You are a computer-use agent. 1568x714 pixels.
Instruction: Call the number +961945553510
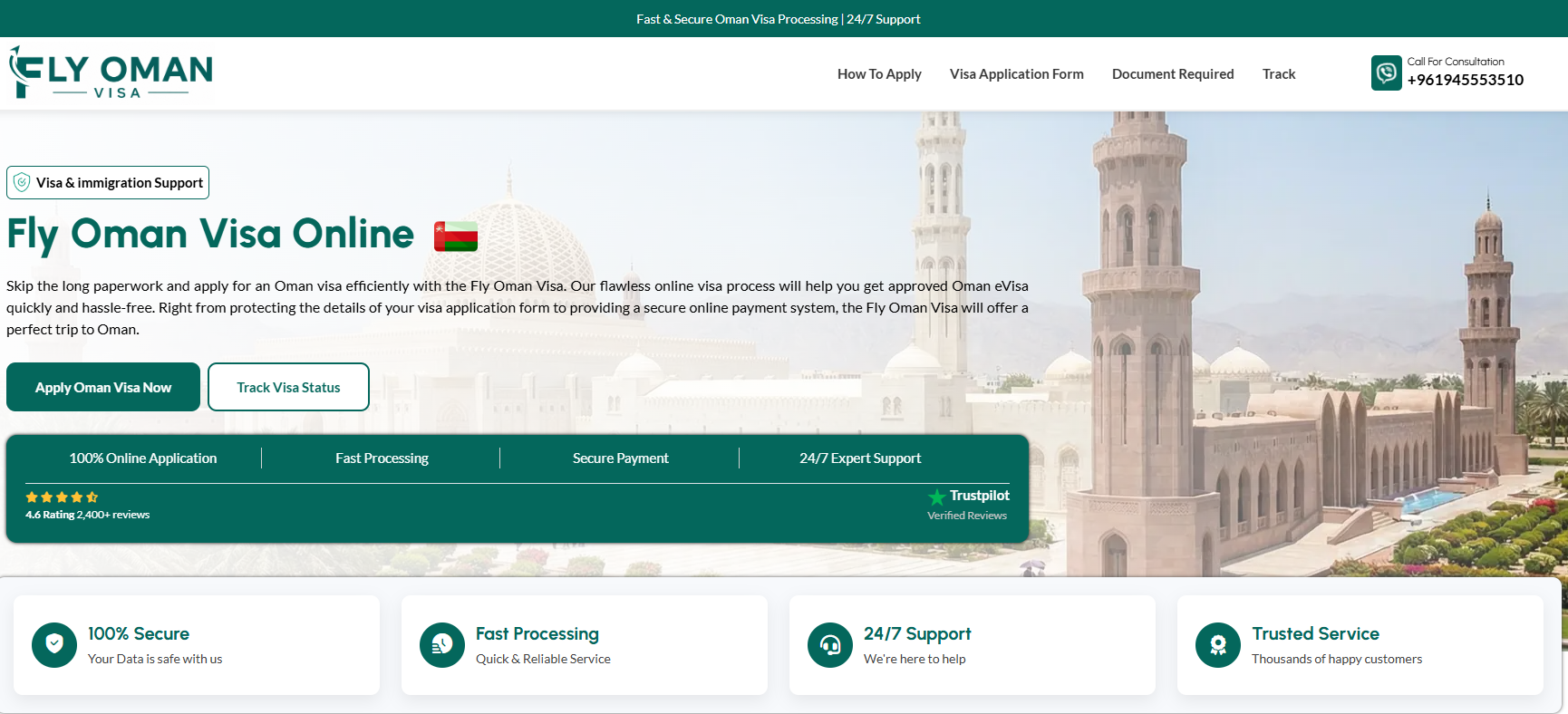[x=1466, y=80]
